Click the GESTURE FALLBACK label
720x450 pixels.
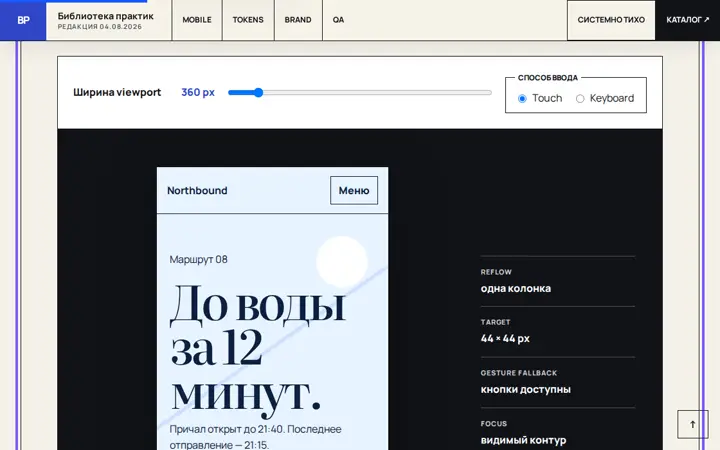519,373
